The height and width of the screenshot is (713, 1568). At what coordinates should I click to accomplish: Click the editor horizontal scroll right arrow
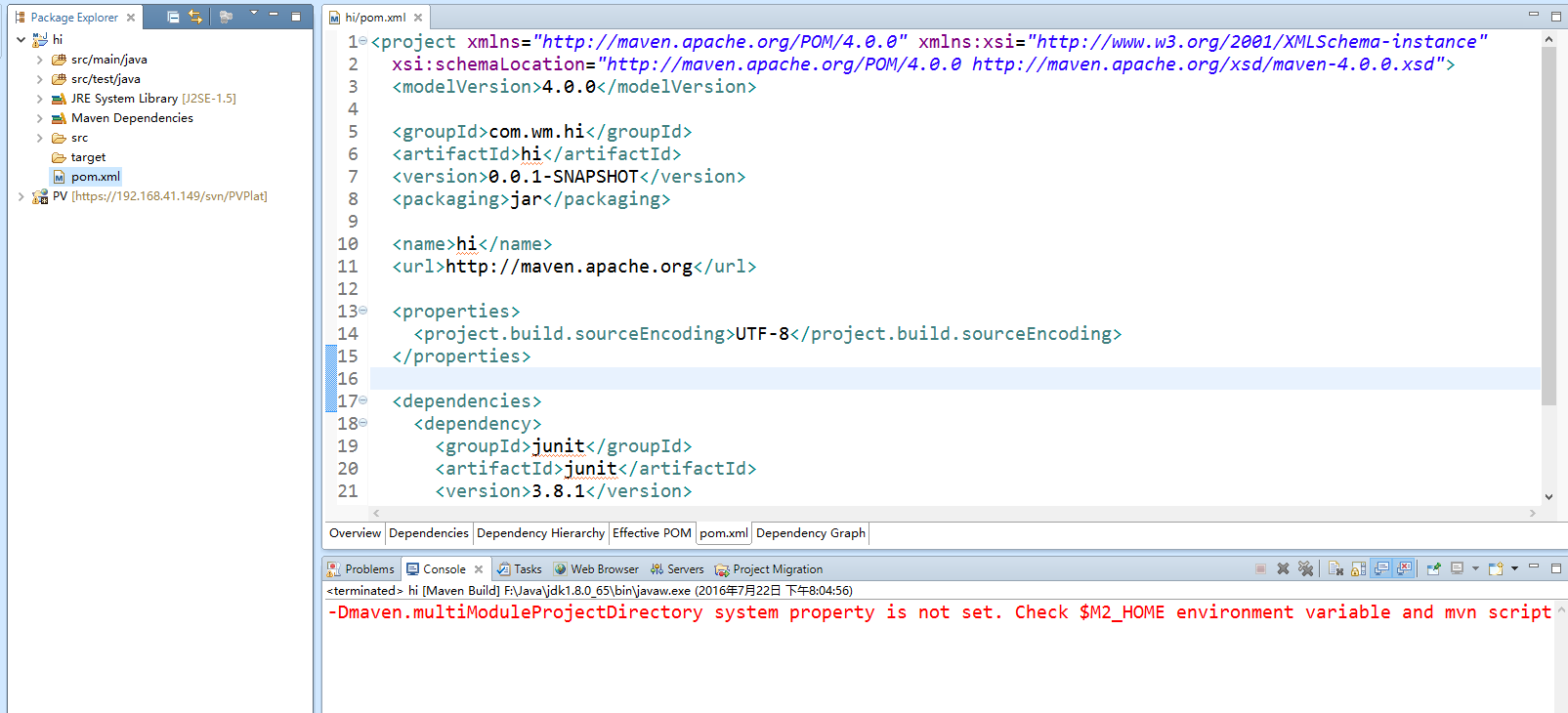pos(1533,513)
